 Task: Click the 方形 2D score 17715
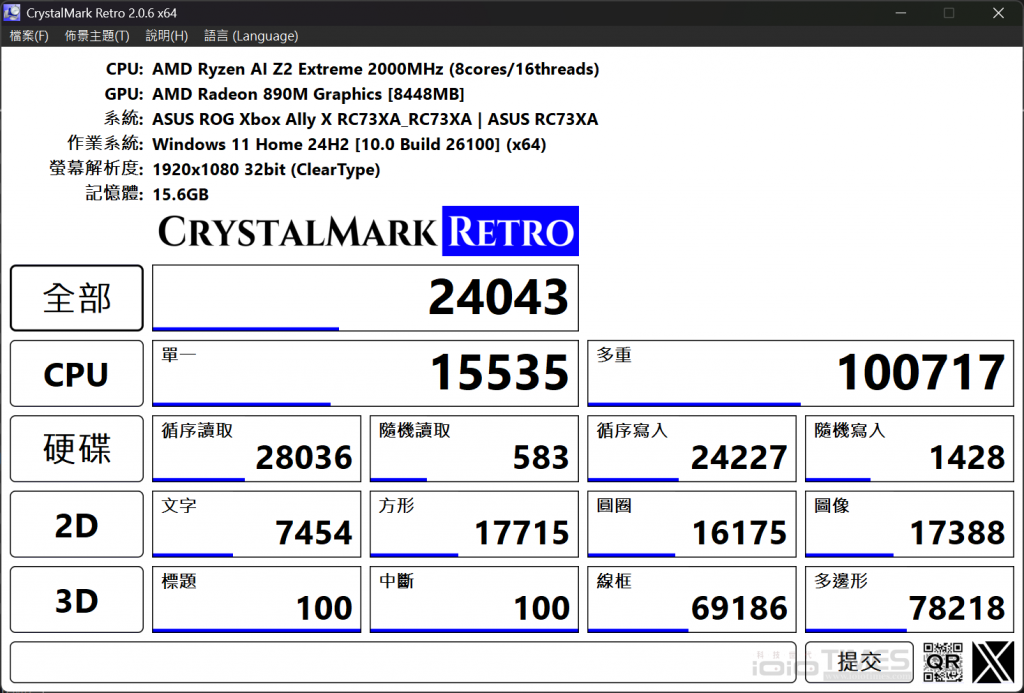[x=474, y=524]
